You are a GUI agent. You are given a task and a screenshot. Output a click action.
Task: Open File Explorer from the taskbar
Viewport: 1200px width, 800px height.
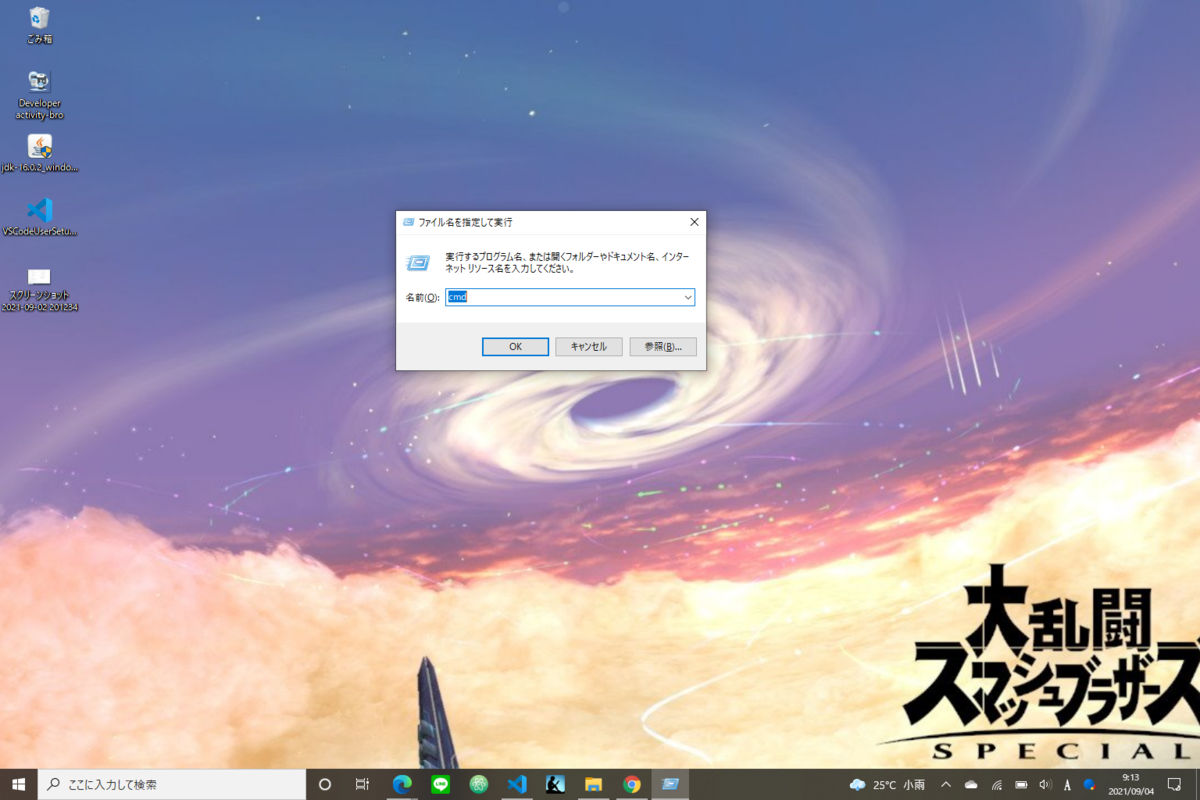coord(595,785)
